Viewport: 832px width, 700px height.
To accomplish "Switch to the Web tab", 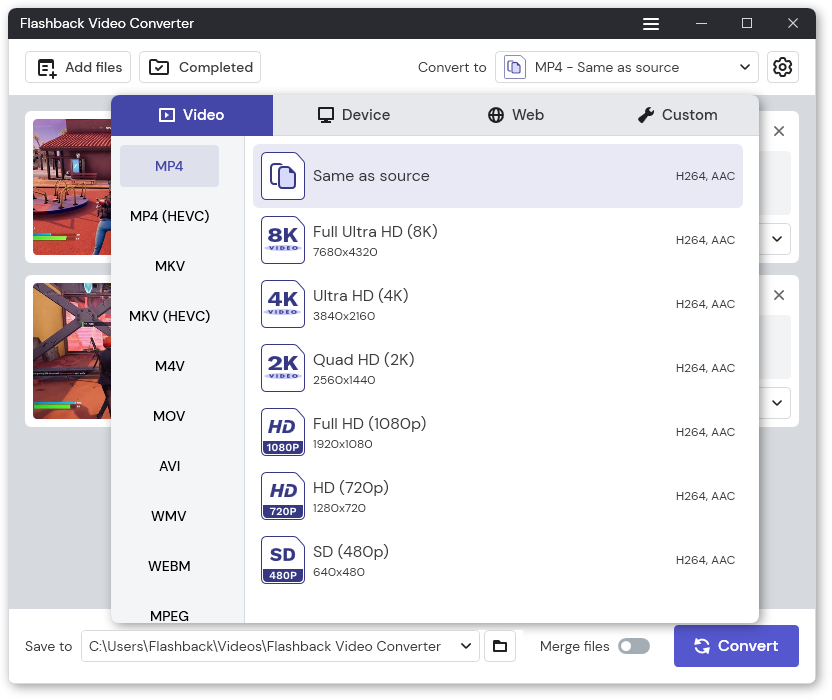I will click(516, 115).
